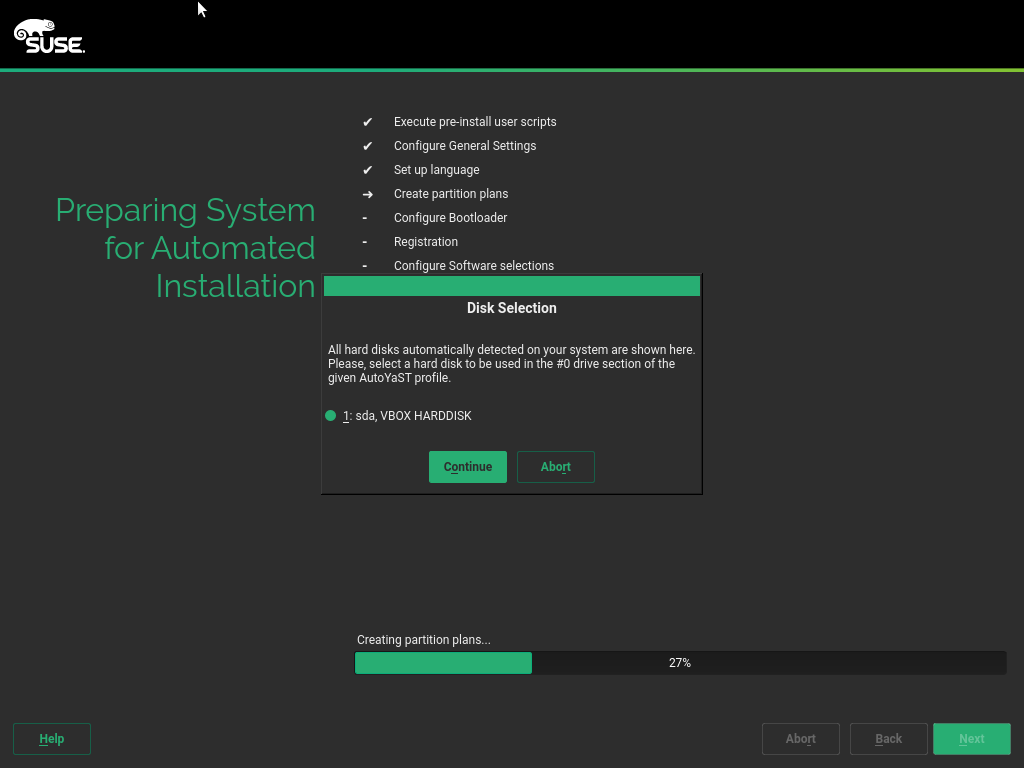
Task: Click the Preparing System for Automated Installation title
Action: 185,248
